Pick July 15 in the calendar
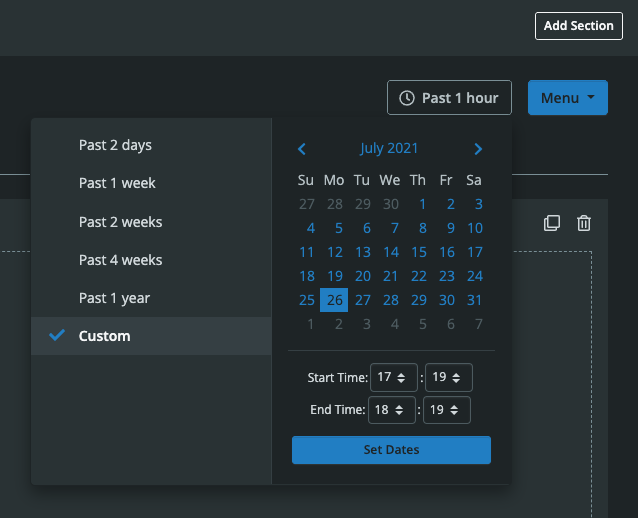Image resolution: width=638 pixels, height=518 pixels. (x=419, y=252)
